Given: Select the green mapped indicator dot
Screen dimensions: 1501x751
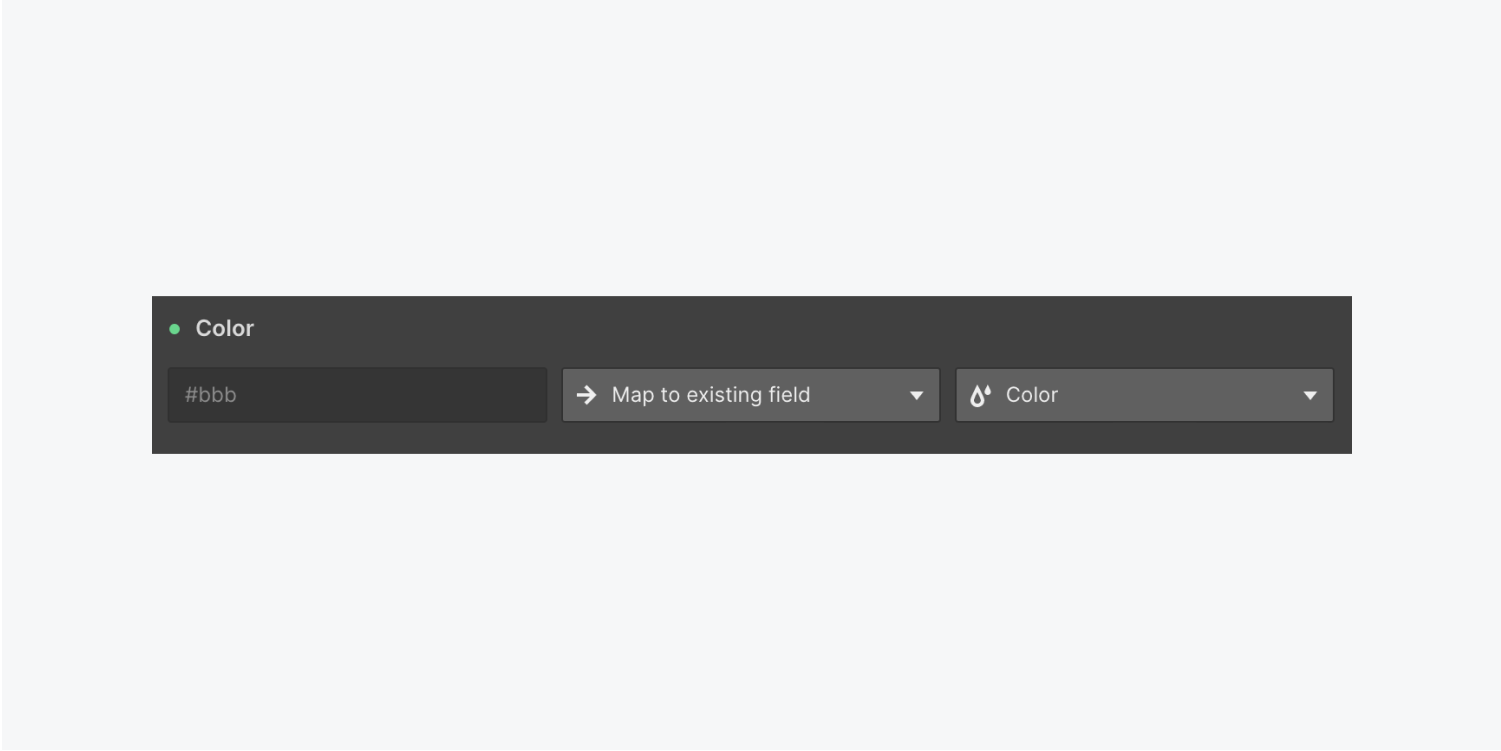Looking at the screenshot, I should pyautogui.click(x=175, y=329).
